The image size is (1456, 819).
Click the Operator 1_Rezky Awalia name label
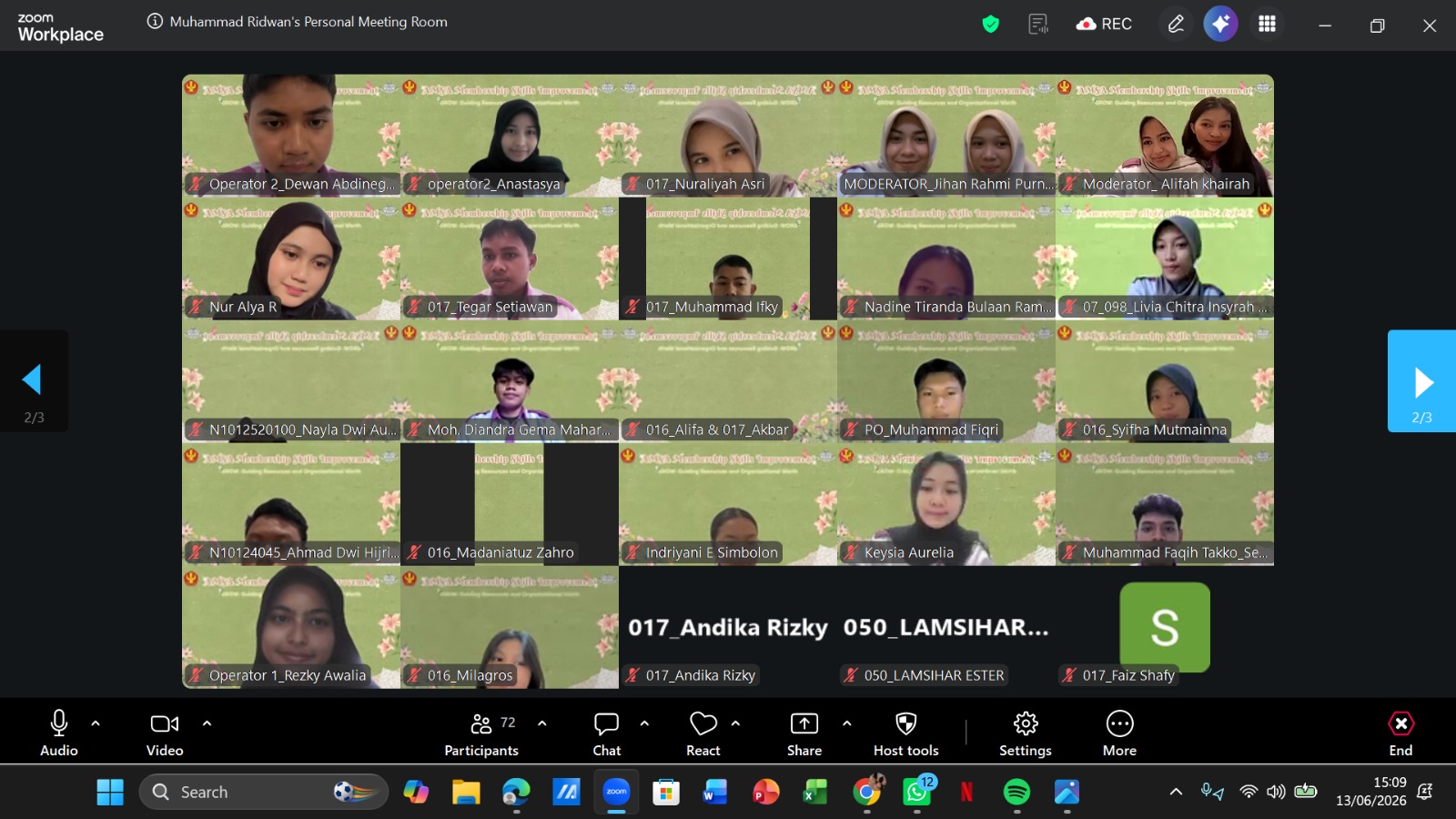tap(288, 675)
